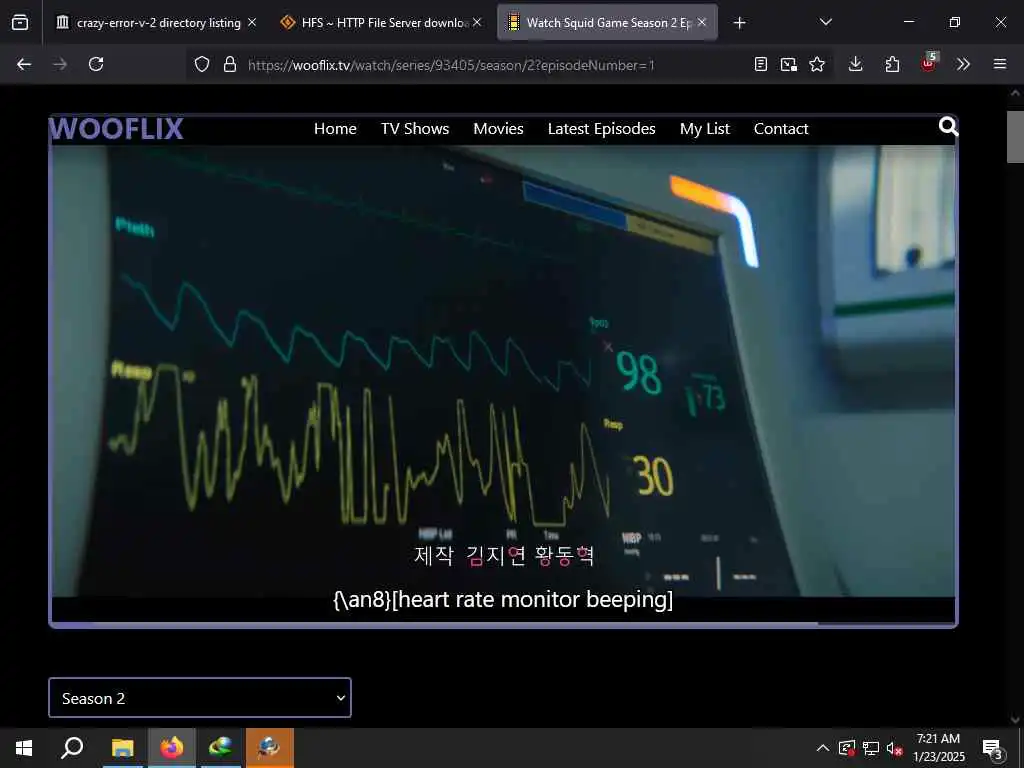Open the Windows Start menu
Viewport: 1024px width, 768px height.
24,748
